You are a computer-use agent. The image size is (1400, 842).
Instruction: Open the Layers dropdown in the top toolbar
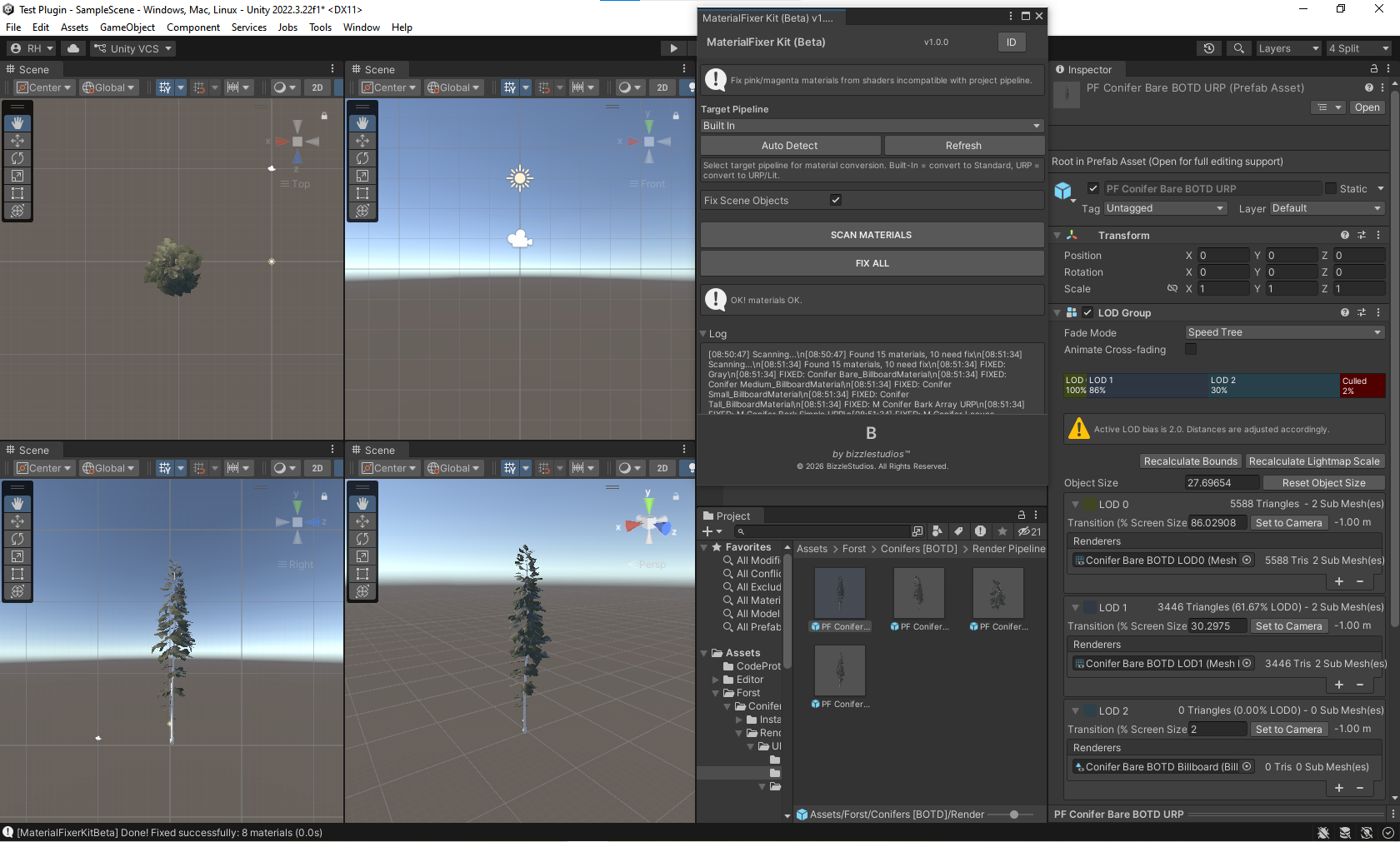pyautogui.click(x=1289, y=48)
